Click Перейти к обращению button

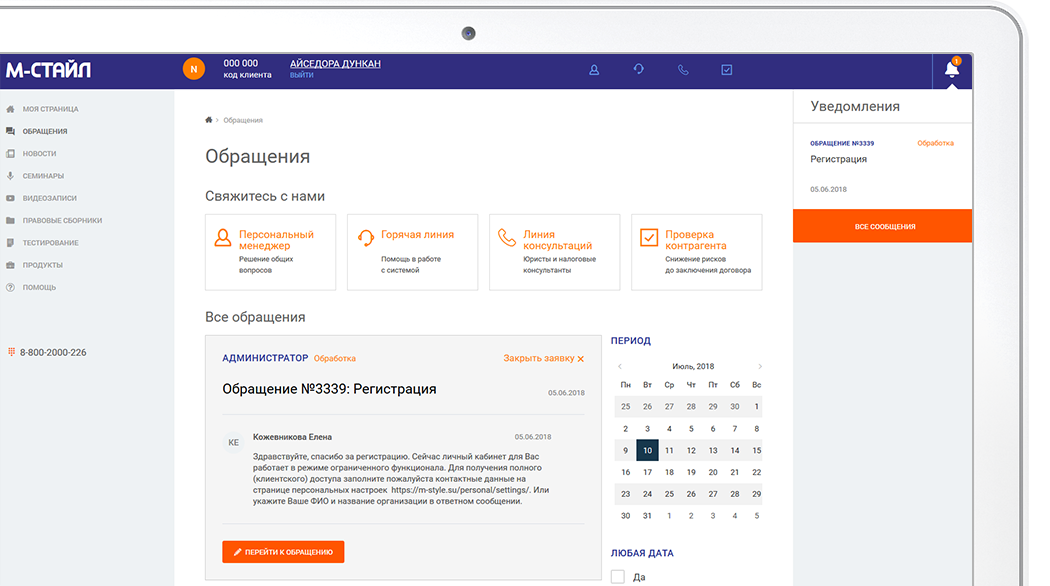pyautogui.click(x=283, y=552)
